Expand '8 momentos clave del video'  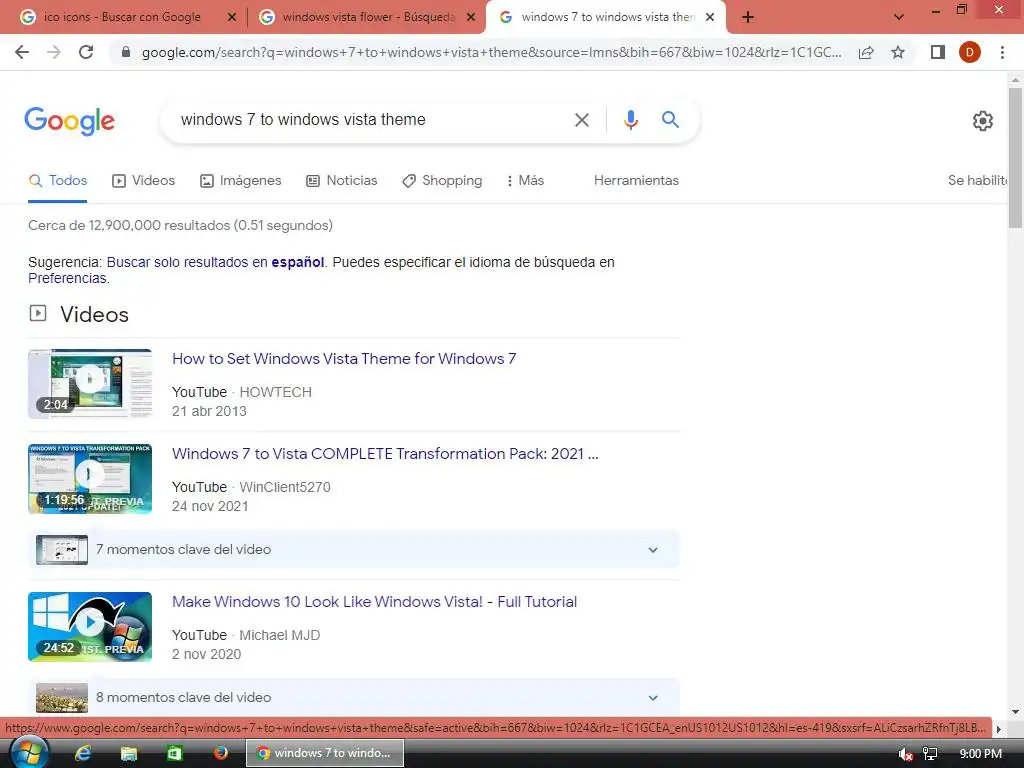[353, 697]
